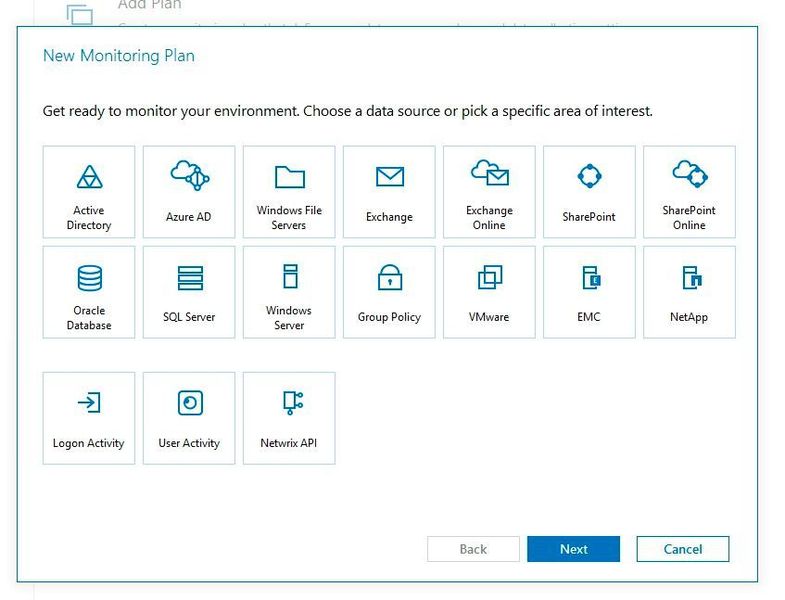Select the SharePoint tile
785x600 pixels.
pos(589,192)
